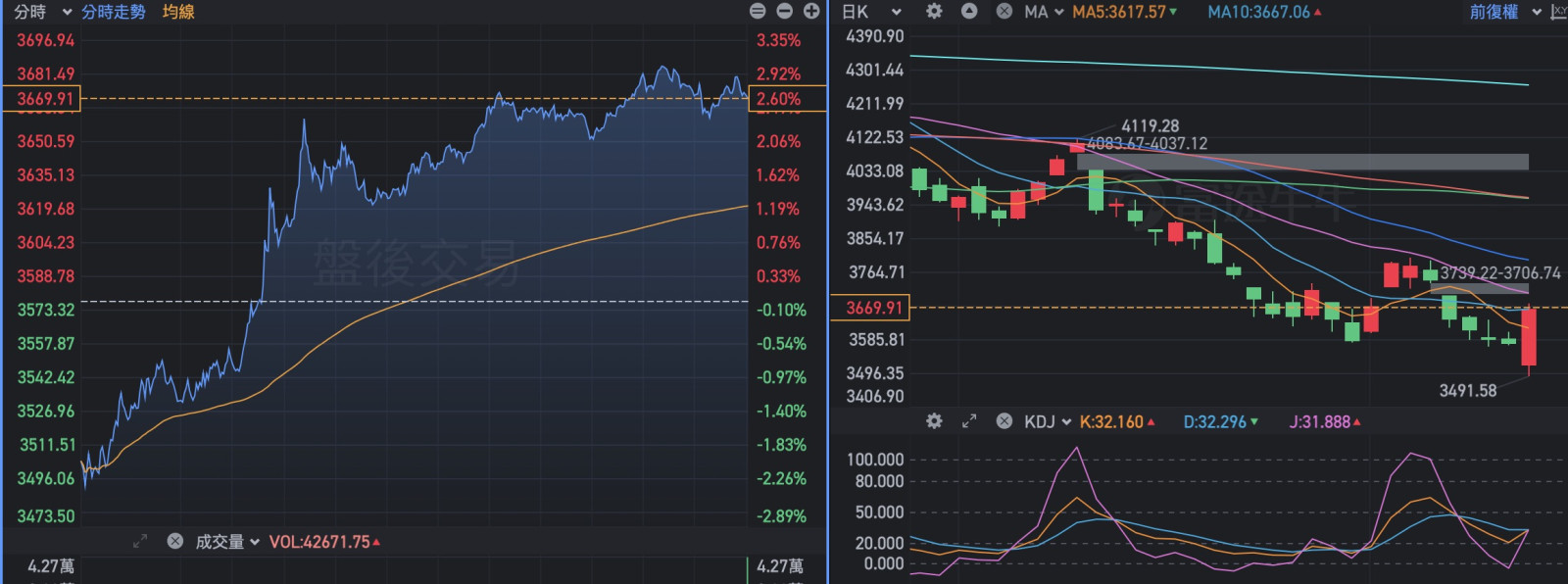Viewport: 1568px width, 584px height.
Task: Expand the 前復權 adjustment dropdown
Action: coord(1536,12)
